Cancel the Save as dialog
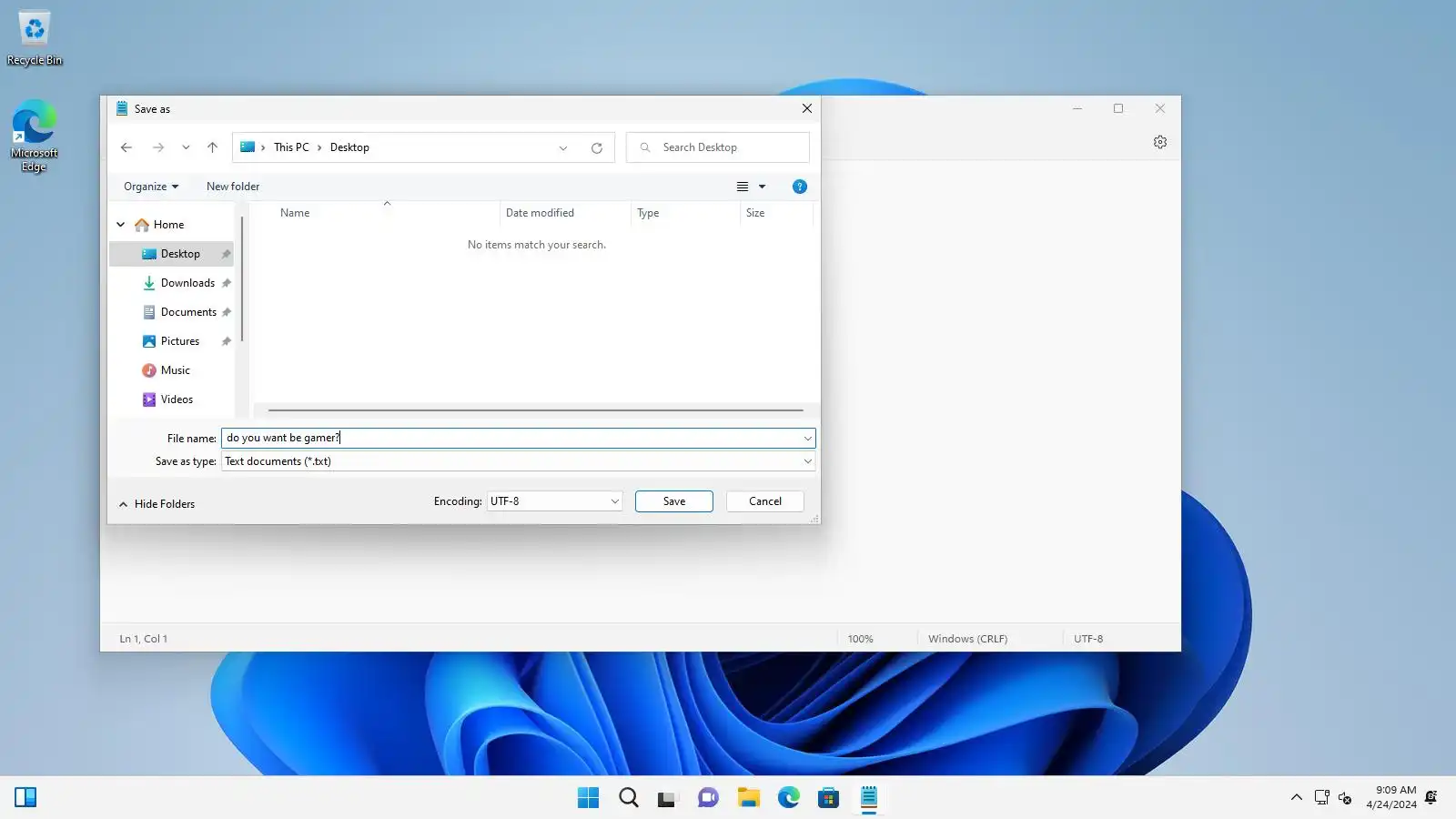The image size is (1456, 819). (x=765, y=501)
